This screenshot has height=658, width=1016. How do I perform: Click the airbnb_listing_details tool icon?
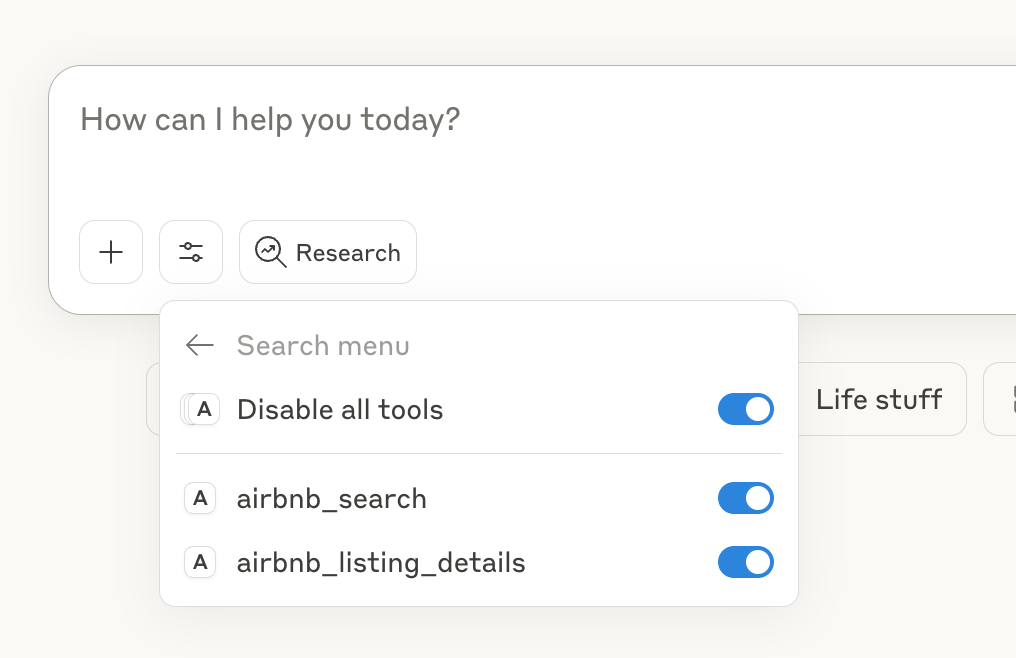click(x=200, y=563)
